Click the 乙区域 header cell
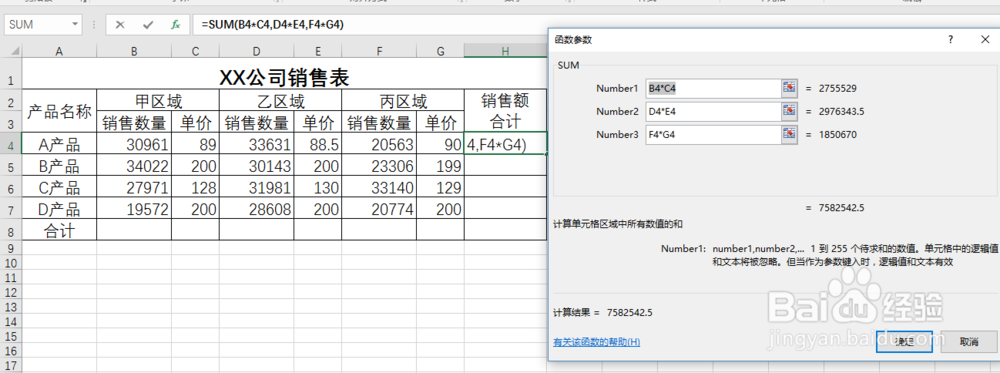 [281, 100]
